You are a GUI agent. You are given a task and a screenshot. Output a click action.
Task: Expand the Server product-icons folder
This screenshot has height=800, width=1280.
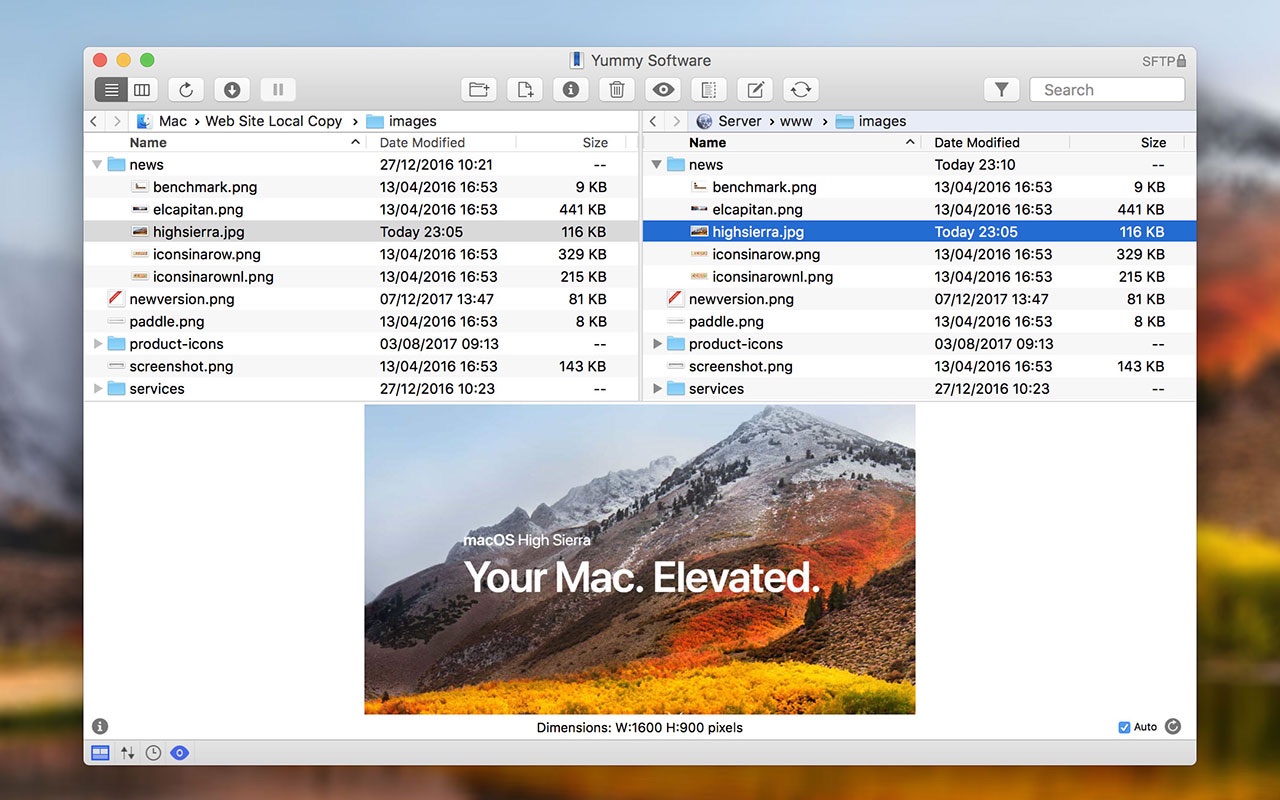(x=657, y=344)
